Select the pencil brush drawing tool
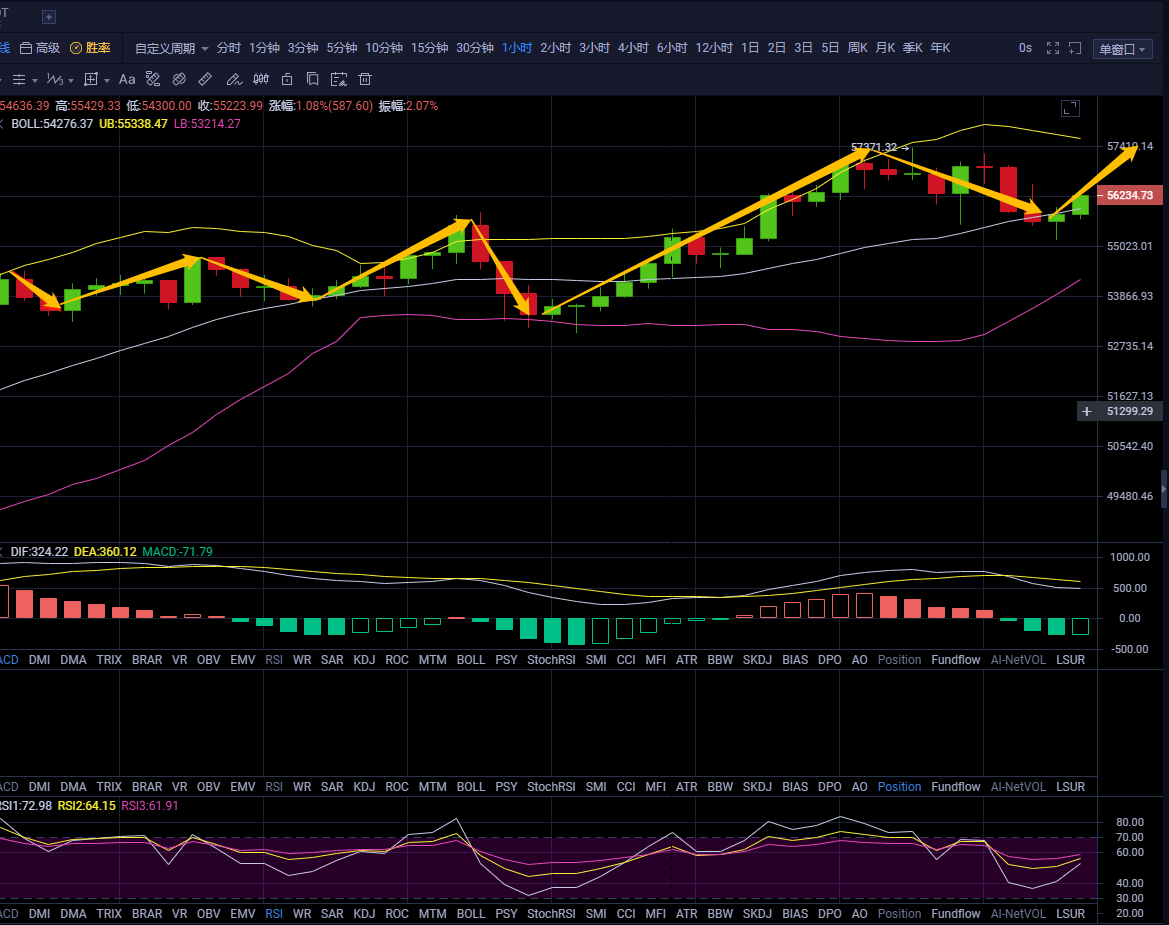 (233, 79)
